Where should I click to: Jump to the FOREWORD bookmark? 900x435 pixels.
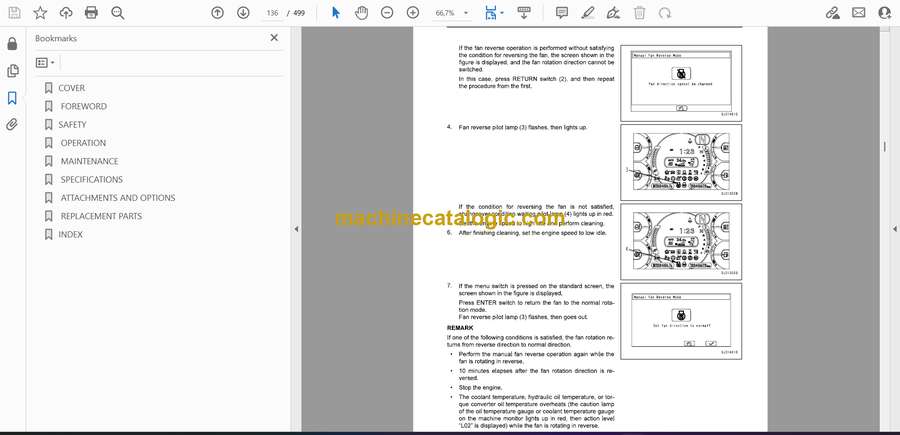click(x=83, y=106)
